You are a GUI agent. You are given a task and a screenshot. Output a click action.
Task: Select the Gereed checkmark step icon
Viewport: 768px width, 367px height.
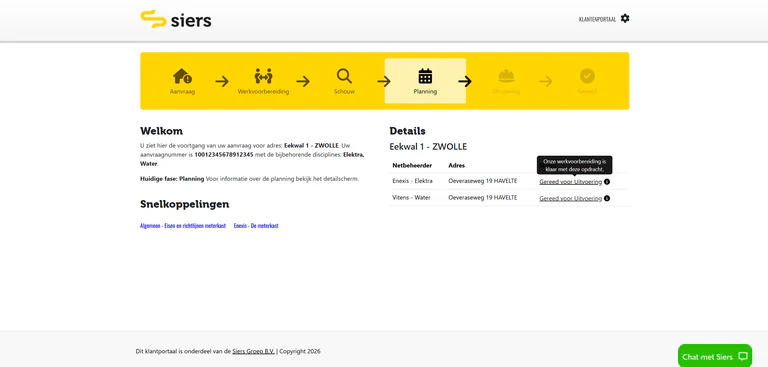coord(587,76)
